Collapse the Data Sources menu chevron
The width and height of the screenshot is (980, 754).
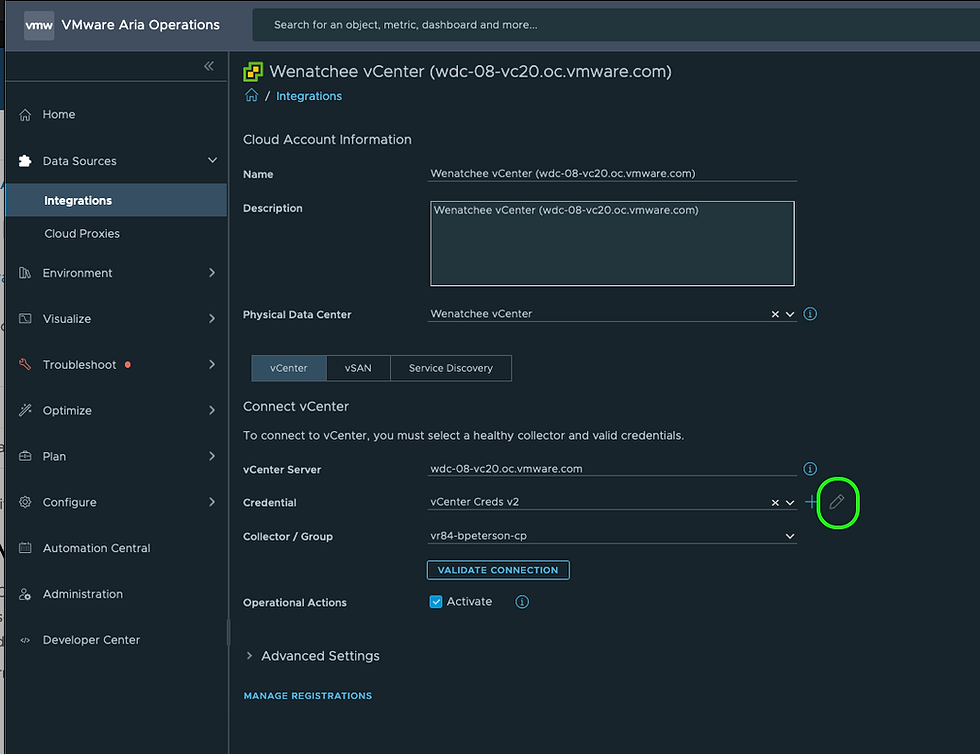(212, 161)
